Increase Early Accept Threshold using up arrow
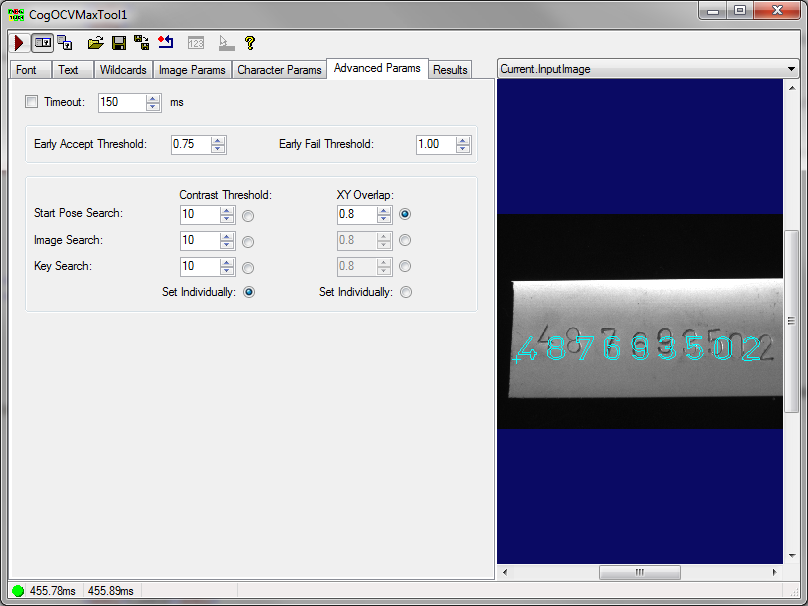Screen dimensions: 808x606 click(x=217, y=139)
